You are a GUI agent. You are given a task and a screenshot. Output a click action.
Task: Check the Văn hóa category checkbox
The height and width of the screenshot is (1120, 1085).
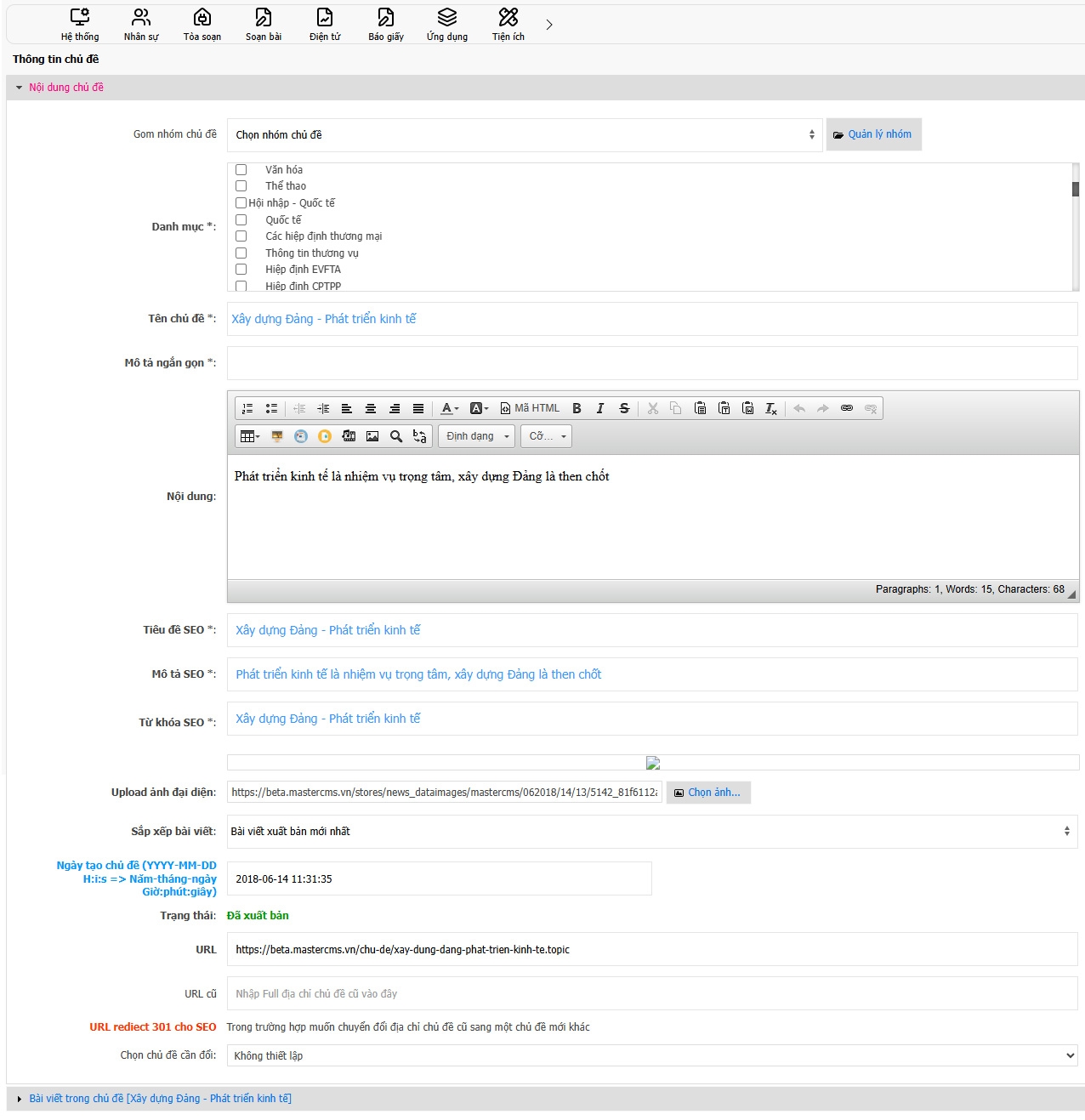241,170
